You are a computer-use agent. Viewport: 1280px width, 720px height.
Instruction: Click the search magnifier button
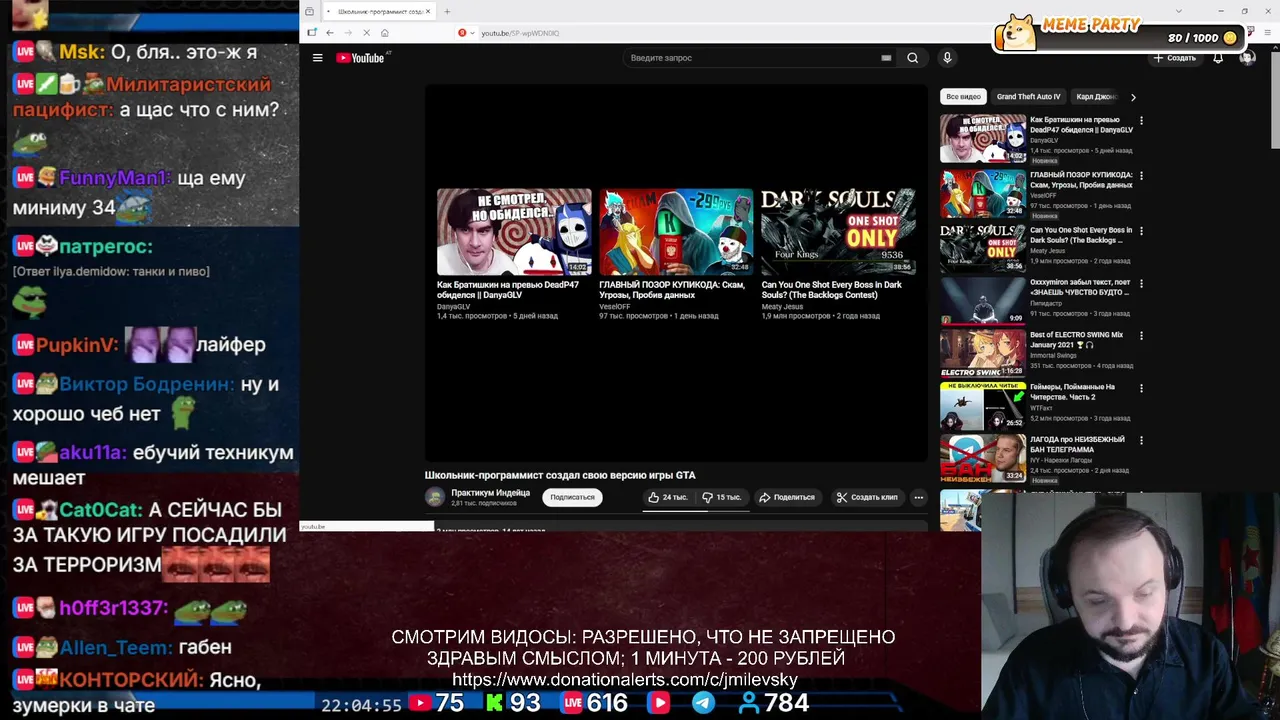pyautogui.click(x=912, y=58)
